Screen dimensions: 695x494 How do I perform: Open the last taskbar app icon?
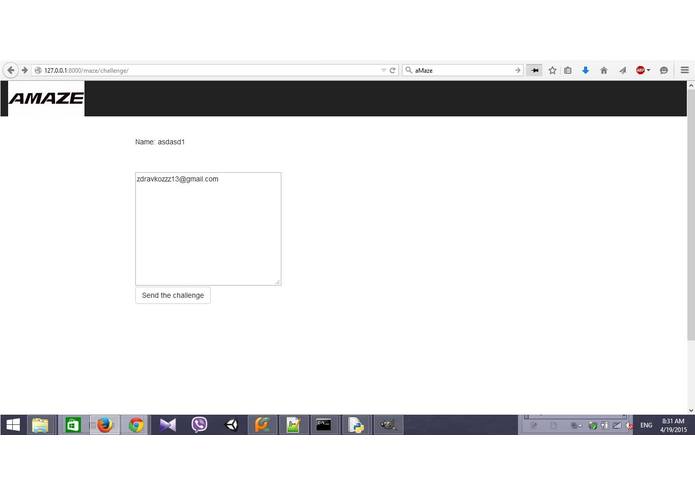(388, 425)
